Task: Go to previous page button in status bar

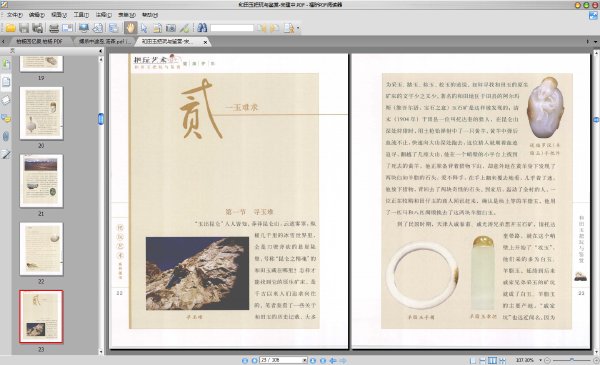Action: [254, 360]
